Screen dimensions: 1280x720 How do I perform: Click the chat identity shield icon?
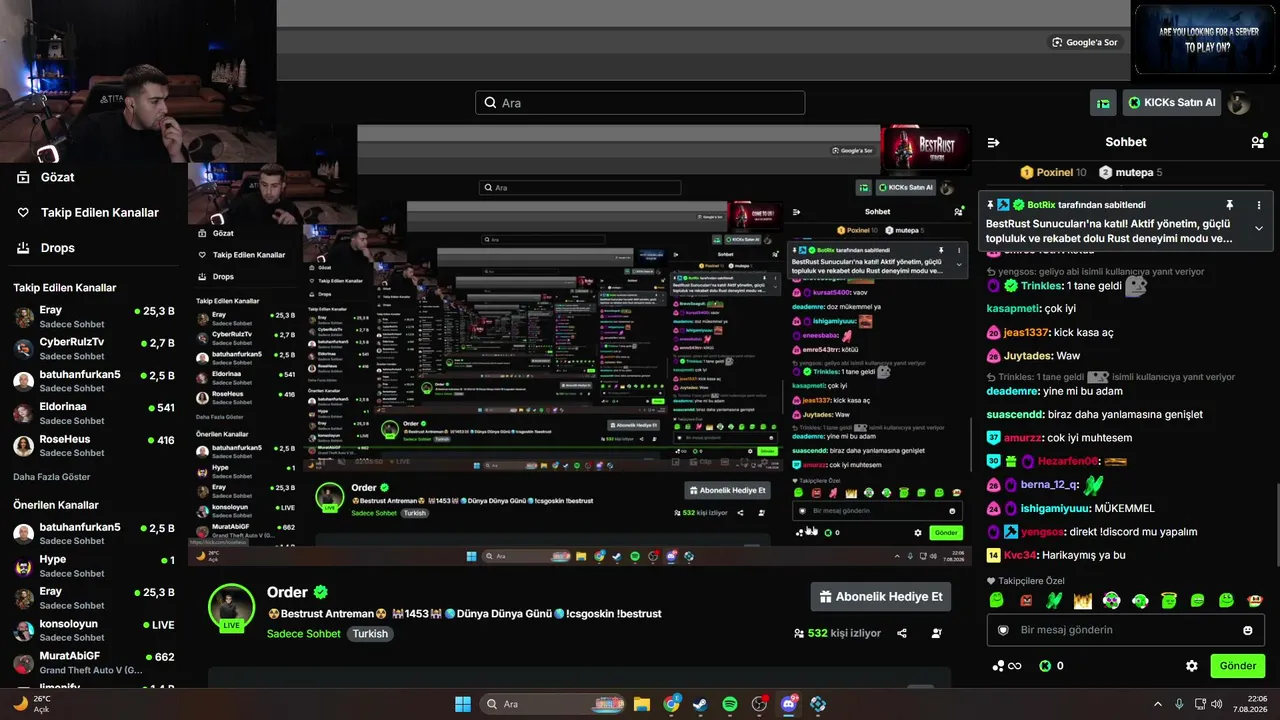tap(1004, 630)
